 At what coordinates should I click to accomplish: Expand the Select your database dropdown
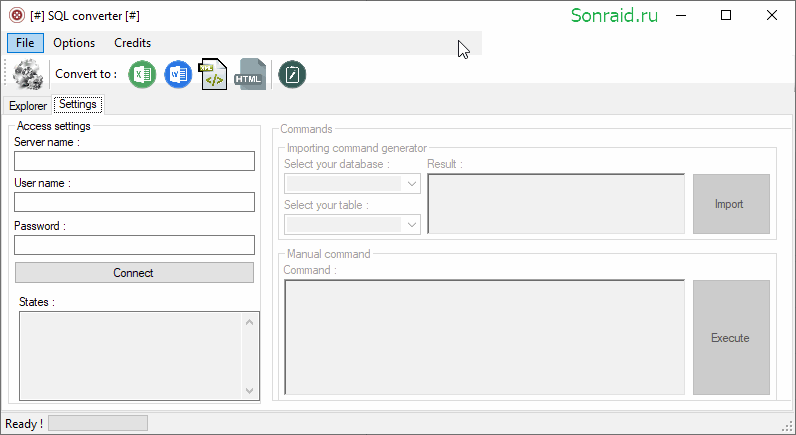coord(412,183)
